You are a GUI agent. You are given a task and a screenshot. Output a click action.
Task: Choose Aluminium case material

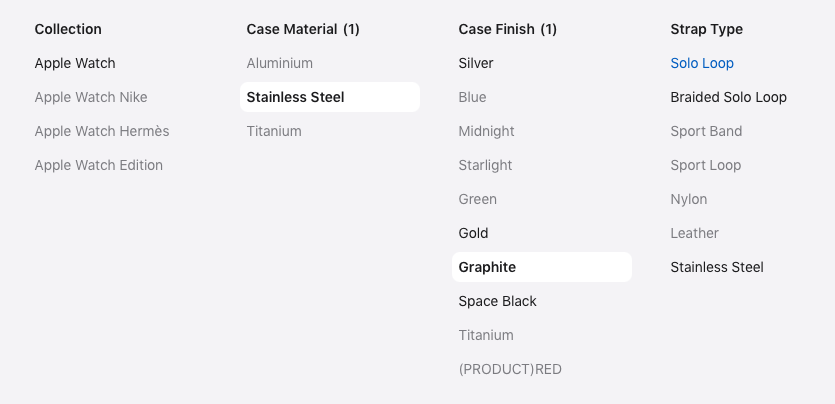point(280,63)
